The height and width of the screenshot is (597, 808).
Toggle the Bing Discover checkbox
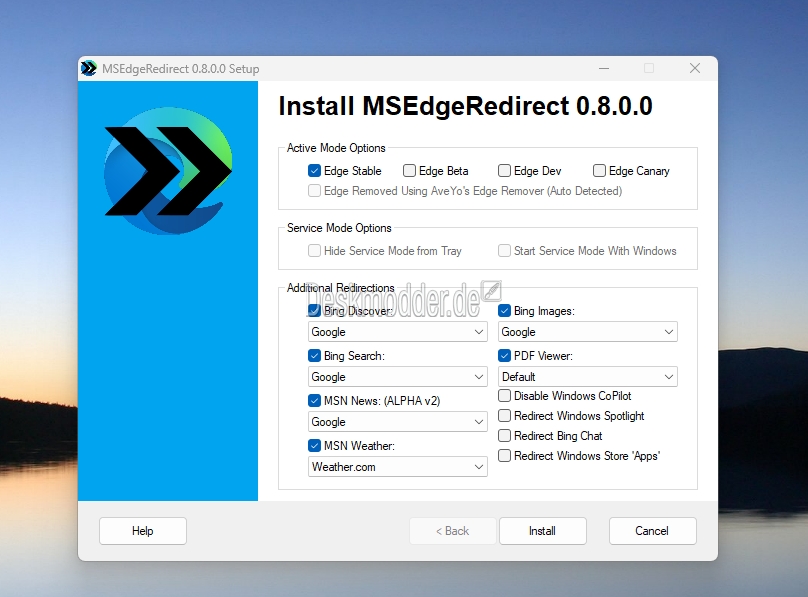(x=314, y=311)
